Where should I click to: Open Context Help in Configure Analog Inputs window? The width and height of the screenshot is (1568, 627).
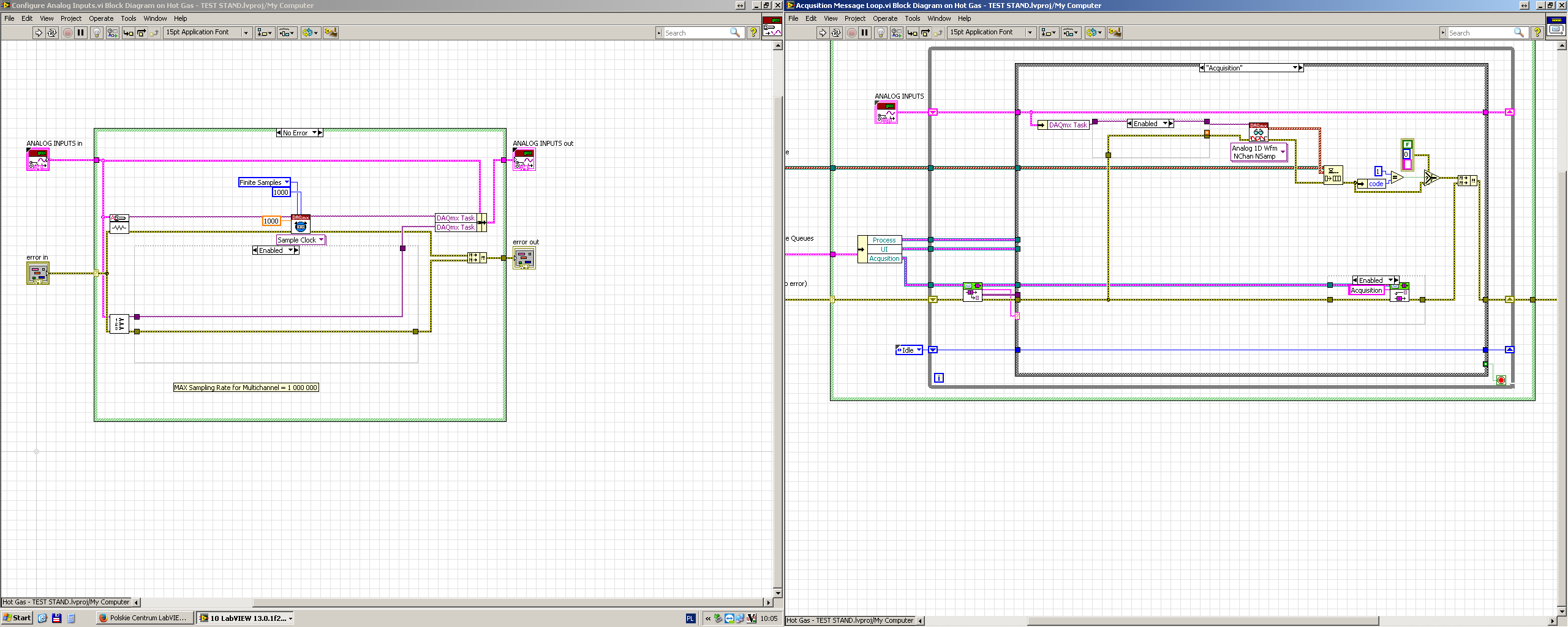[x=753, y=32]
